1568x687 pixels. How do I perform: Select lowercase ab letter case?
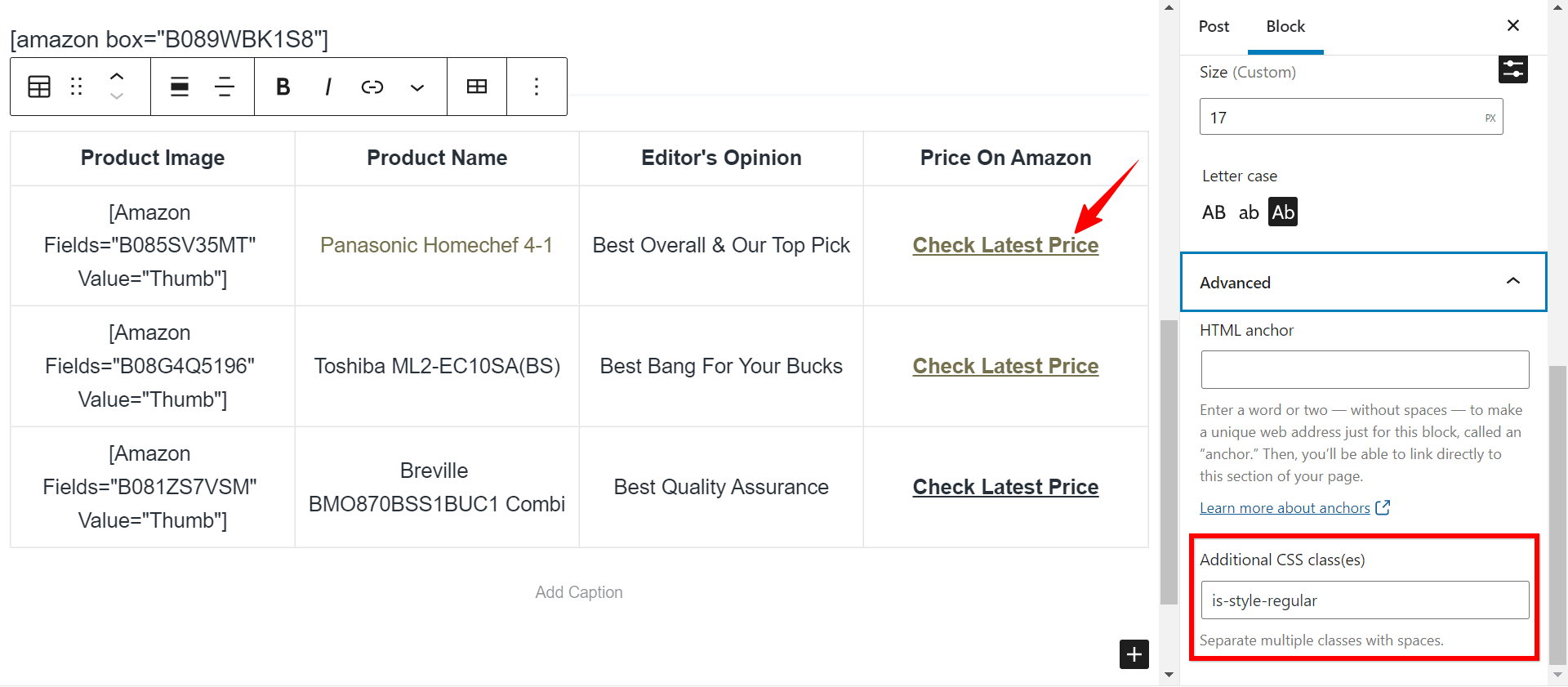coord(1249,212)
